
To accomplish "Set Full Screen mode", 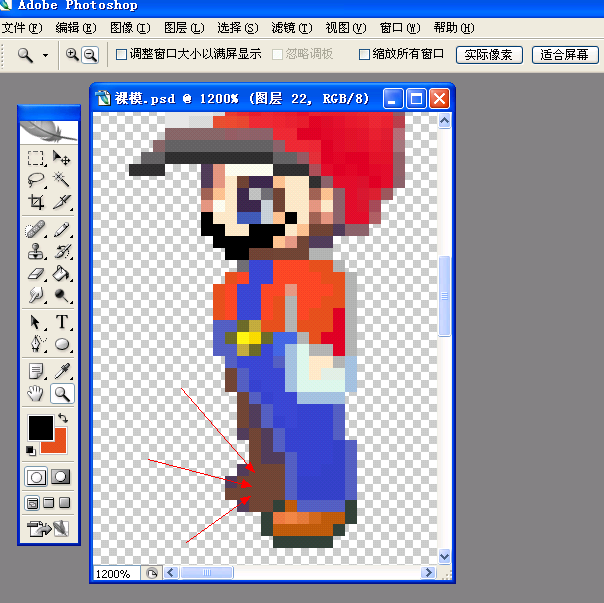I will click(64, 503).
